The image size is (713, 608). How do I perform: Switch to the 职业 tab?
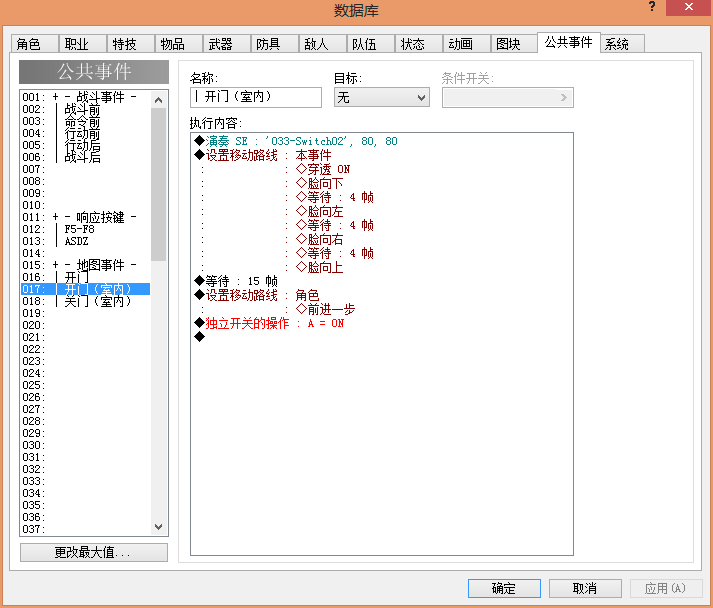(x=83, y=44)
